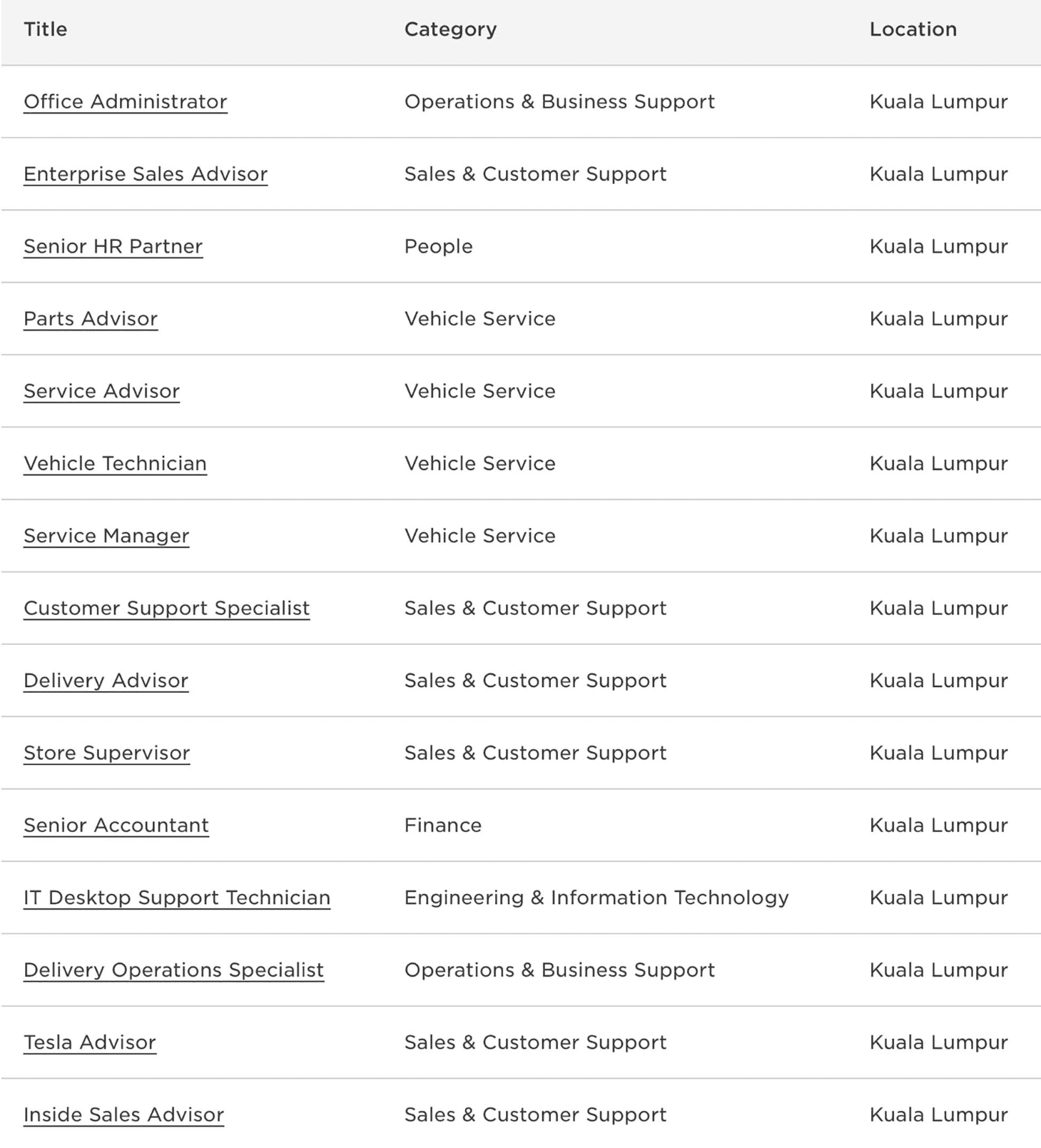Select the Delivery Advisor job link
The image size is (1041, 1148).
(106, 680)
